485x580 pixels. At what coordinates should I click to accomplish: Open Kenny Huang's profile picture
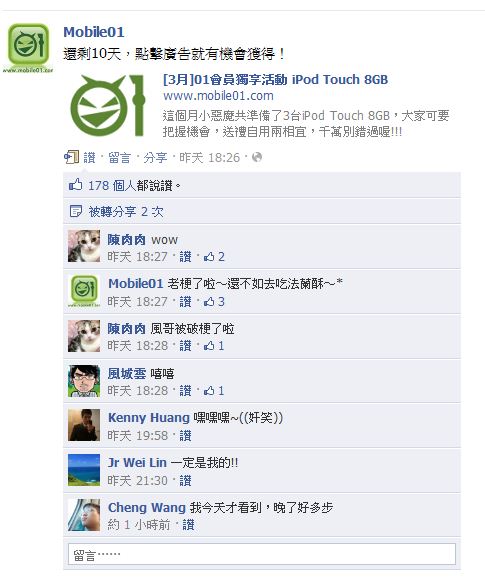click(x=84, y=425)
